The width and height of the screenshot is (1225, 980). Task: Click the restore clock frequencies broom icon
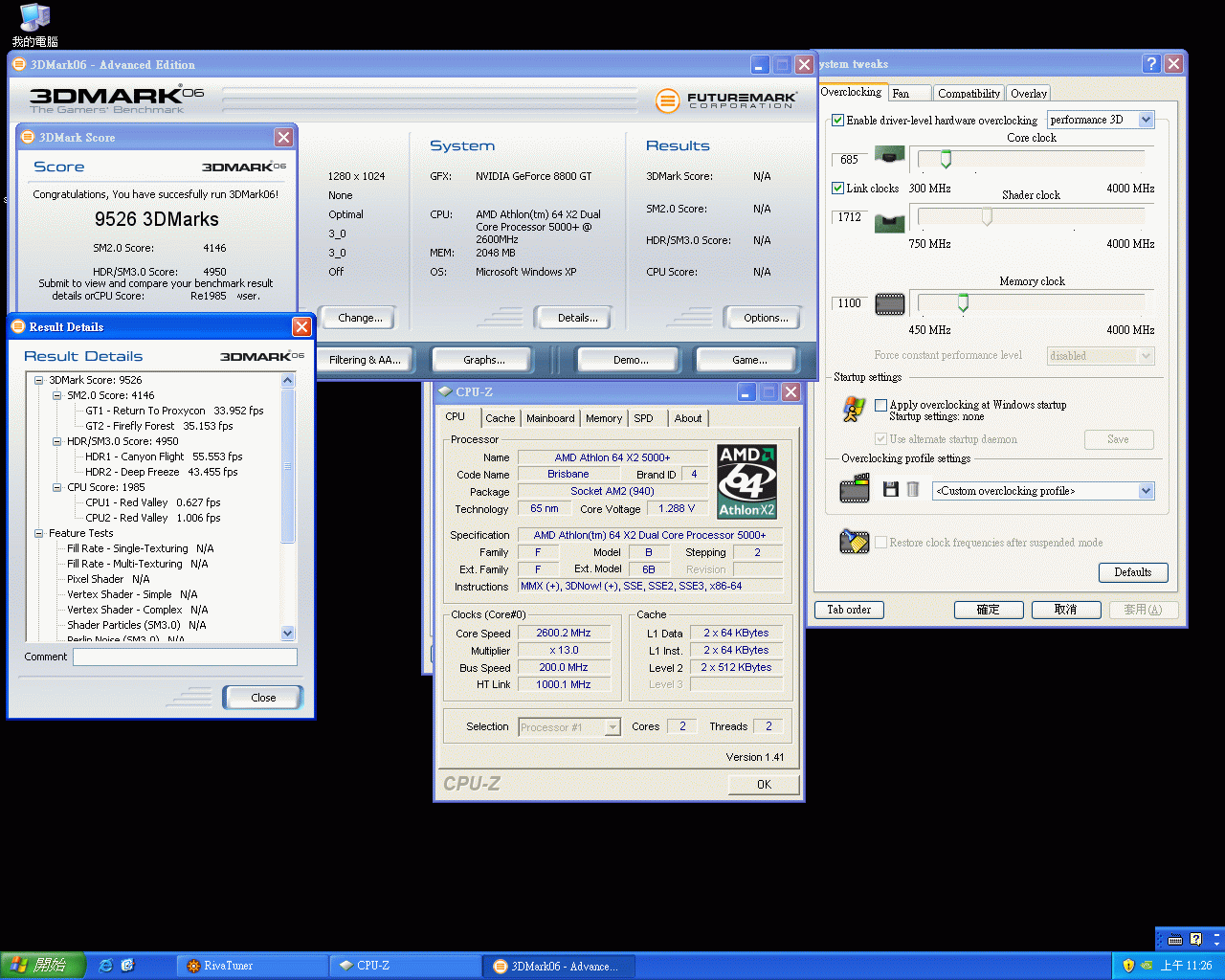[x=854, y=542]
